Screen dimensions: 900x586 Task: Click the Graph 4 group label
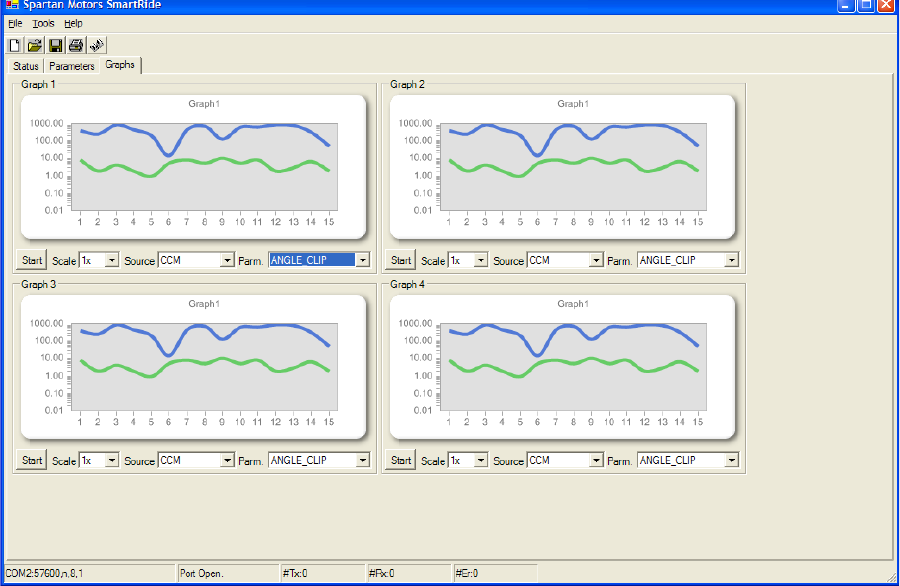[x=407, y=284]
